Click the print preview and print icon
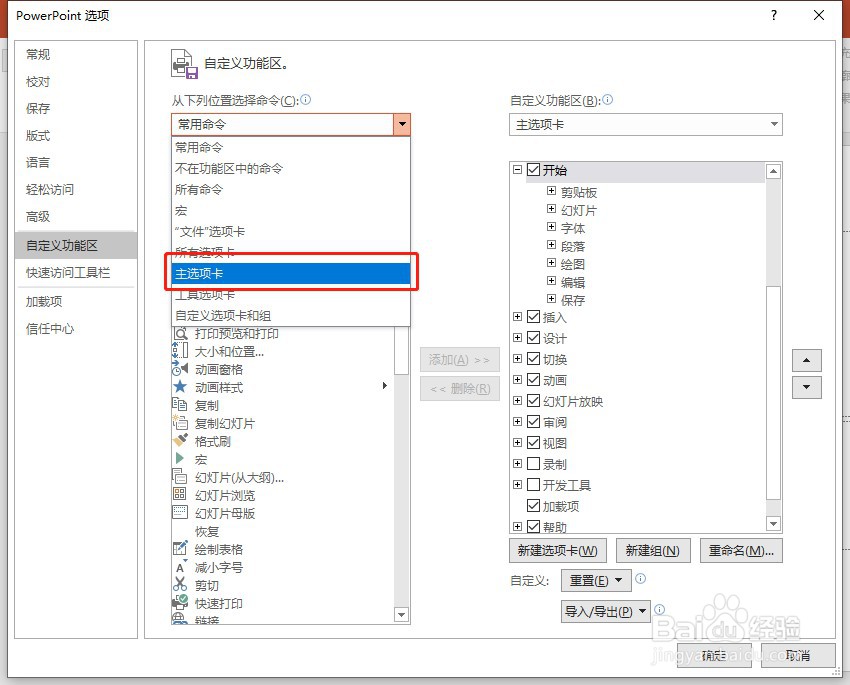 (x=179, y=333)
